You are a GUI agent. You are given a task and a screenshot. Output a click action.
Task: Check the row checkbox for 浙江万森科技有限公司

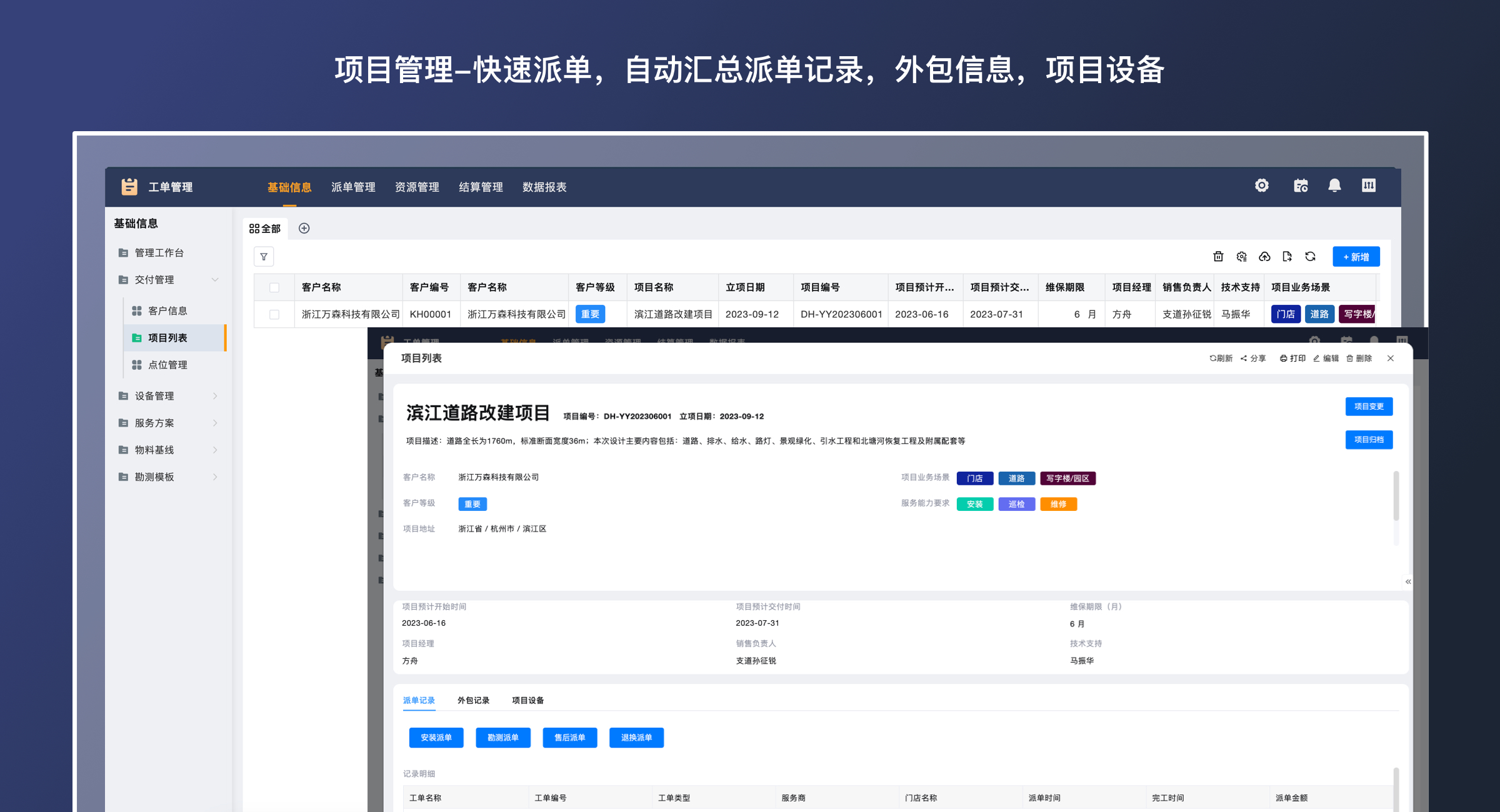(274, 314)
